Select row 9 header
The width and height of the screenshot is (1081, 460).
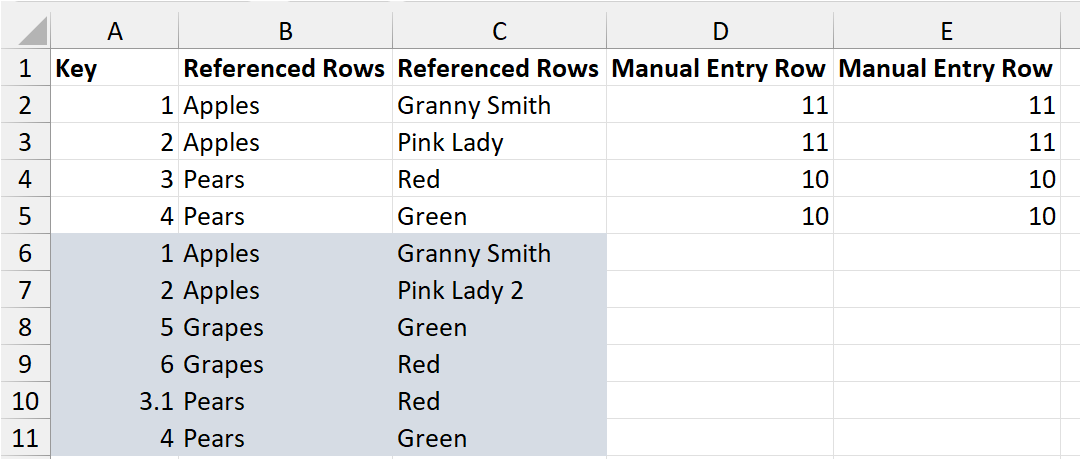pos(26,365)
